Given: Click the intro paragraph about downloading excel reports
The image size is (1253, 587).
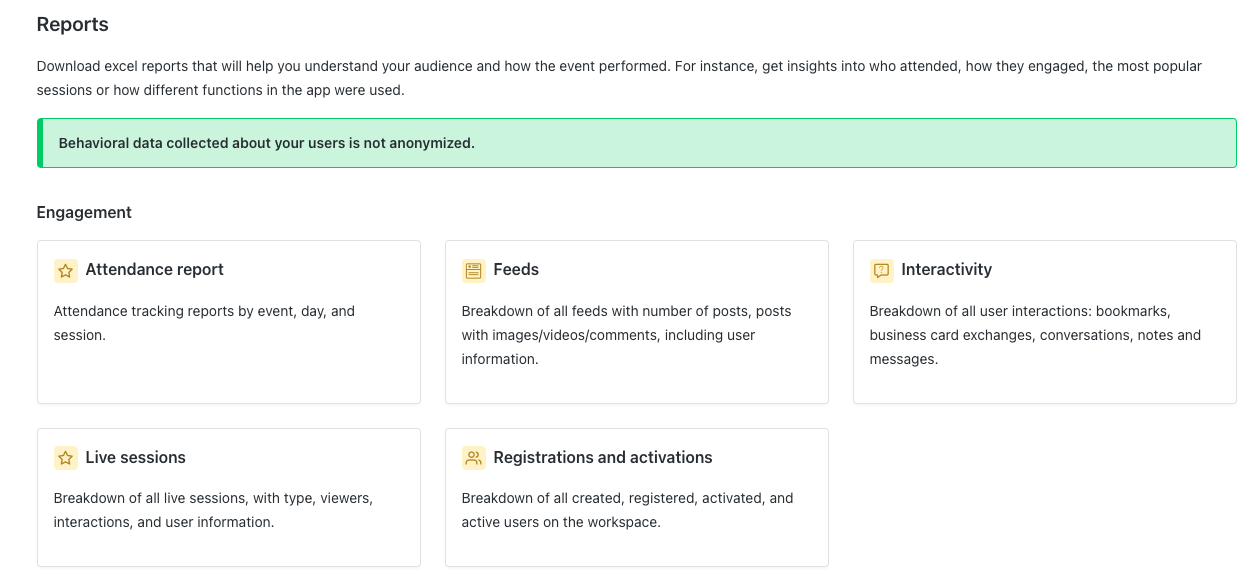Looking at the screenshot, I should [619, 78].
